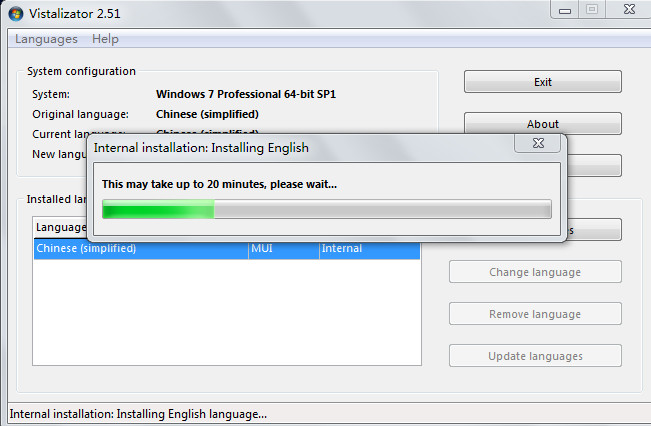Click the System: label

click(x=51, y=94)
